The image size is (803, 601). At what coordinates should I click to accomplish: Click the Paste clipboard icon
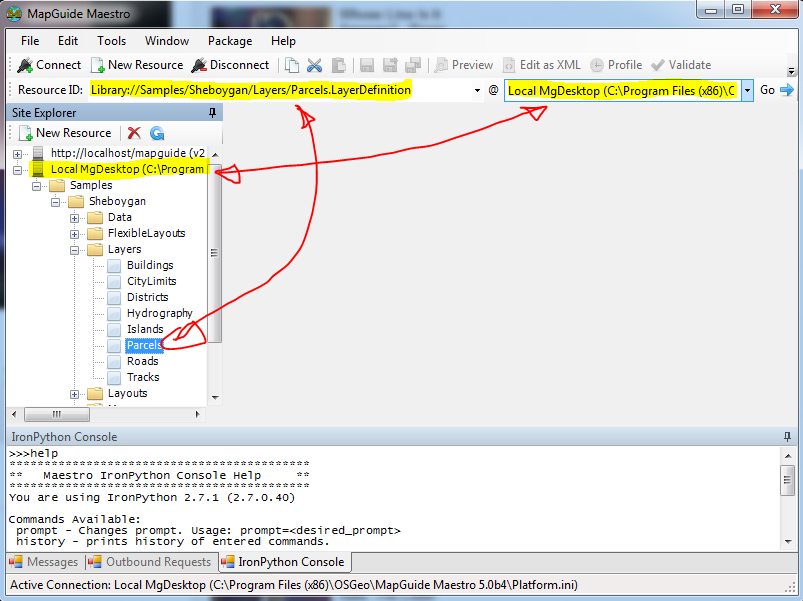pos(339,65)
